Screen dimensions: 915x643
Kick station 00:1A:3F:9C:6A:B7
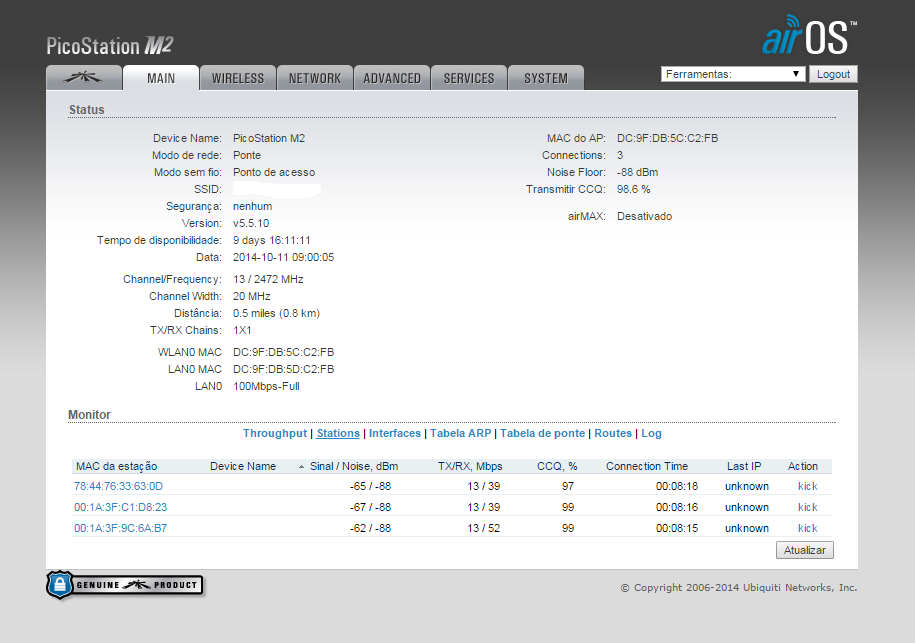coord(808,529)
